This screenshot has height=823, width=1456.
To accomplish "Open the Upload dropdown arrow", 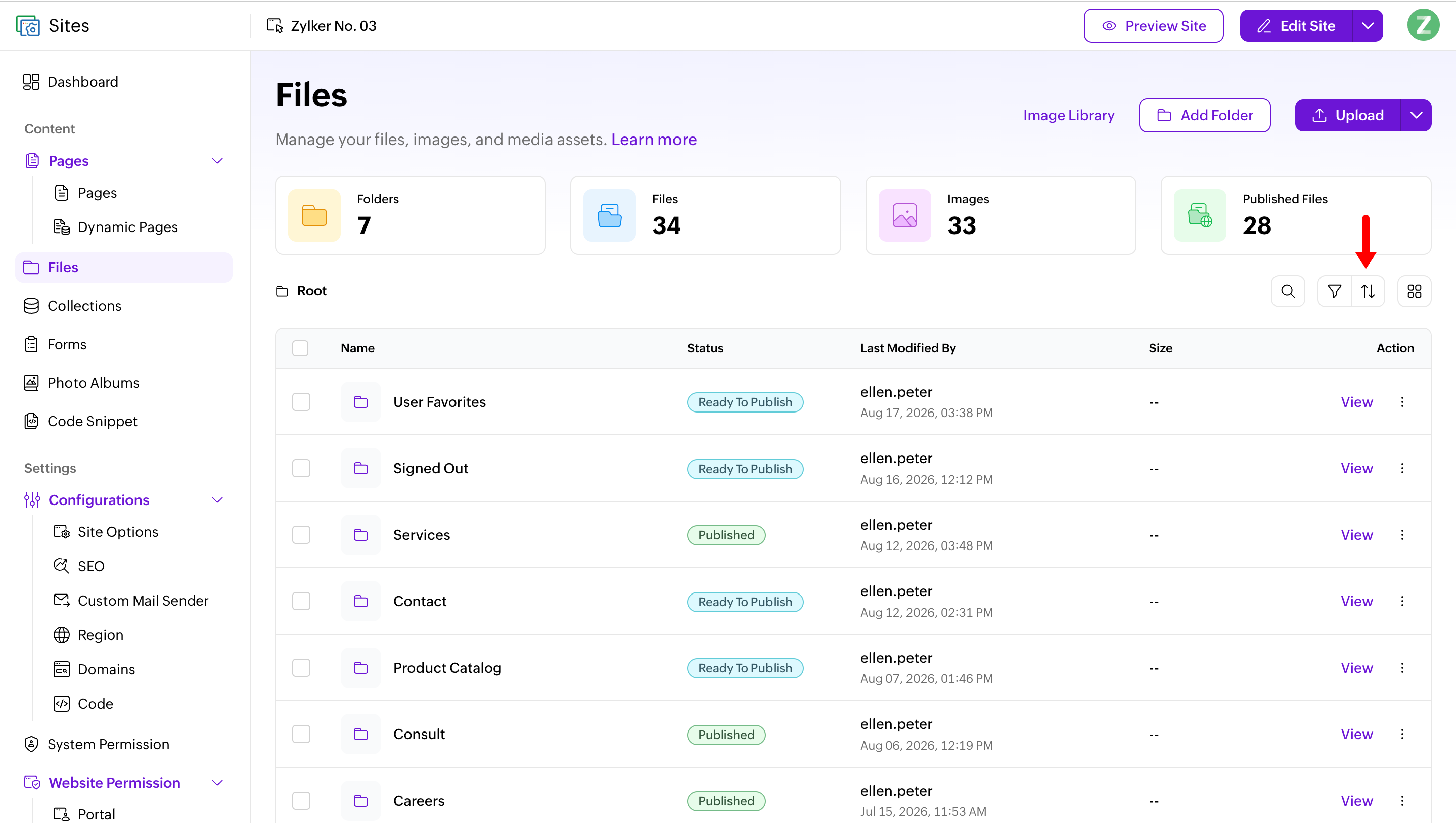I will pyautogui.click(x=1417, y=115).
